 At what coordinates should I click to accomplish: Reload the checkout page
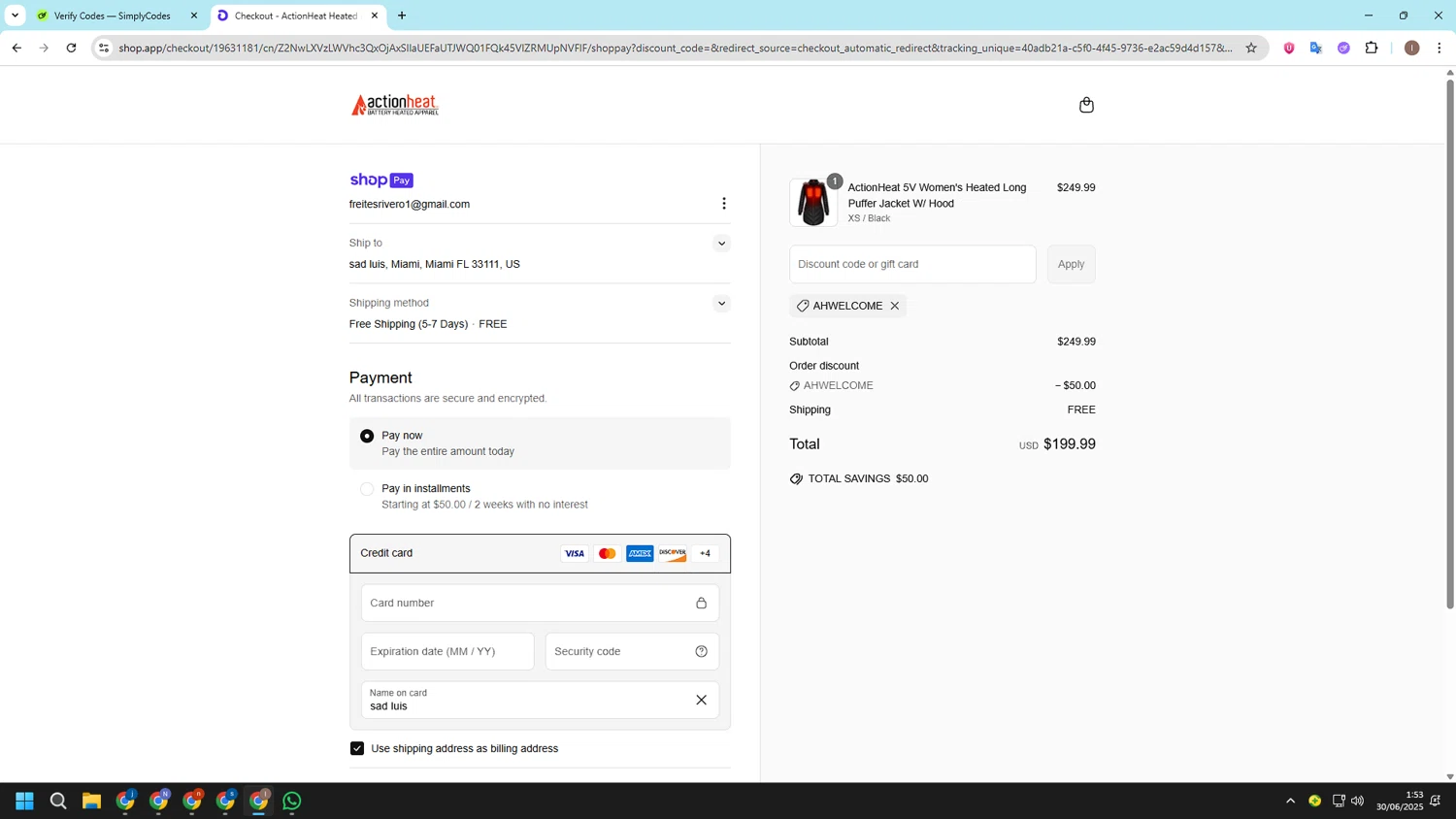(x=71, y=48)
